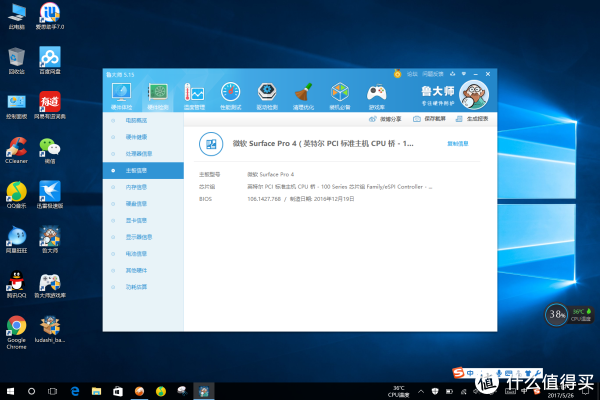This screenshot has height=400, width=600.
Task: Open Google Chrome desktop shortcut
Action: 16,332
